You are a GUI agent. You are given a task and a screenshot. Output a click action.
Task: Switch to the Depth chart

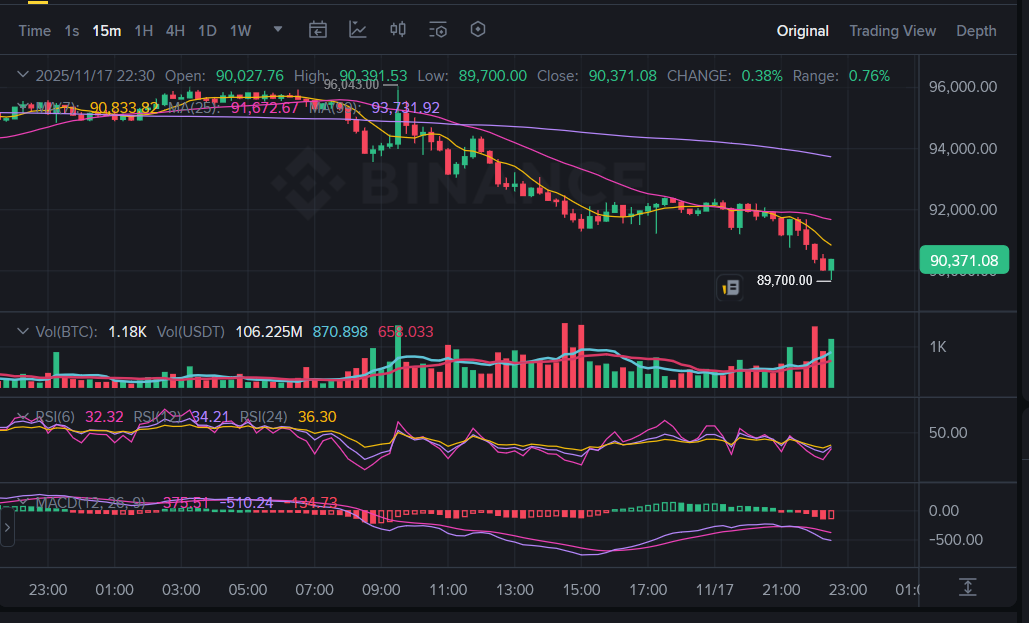tap(976, 31)
